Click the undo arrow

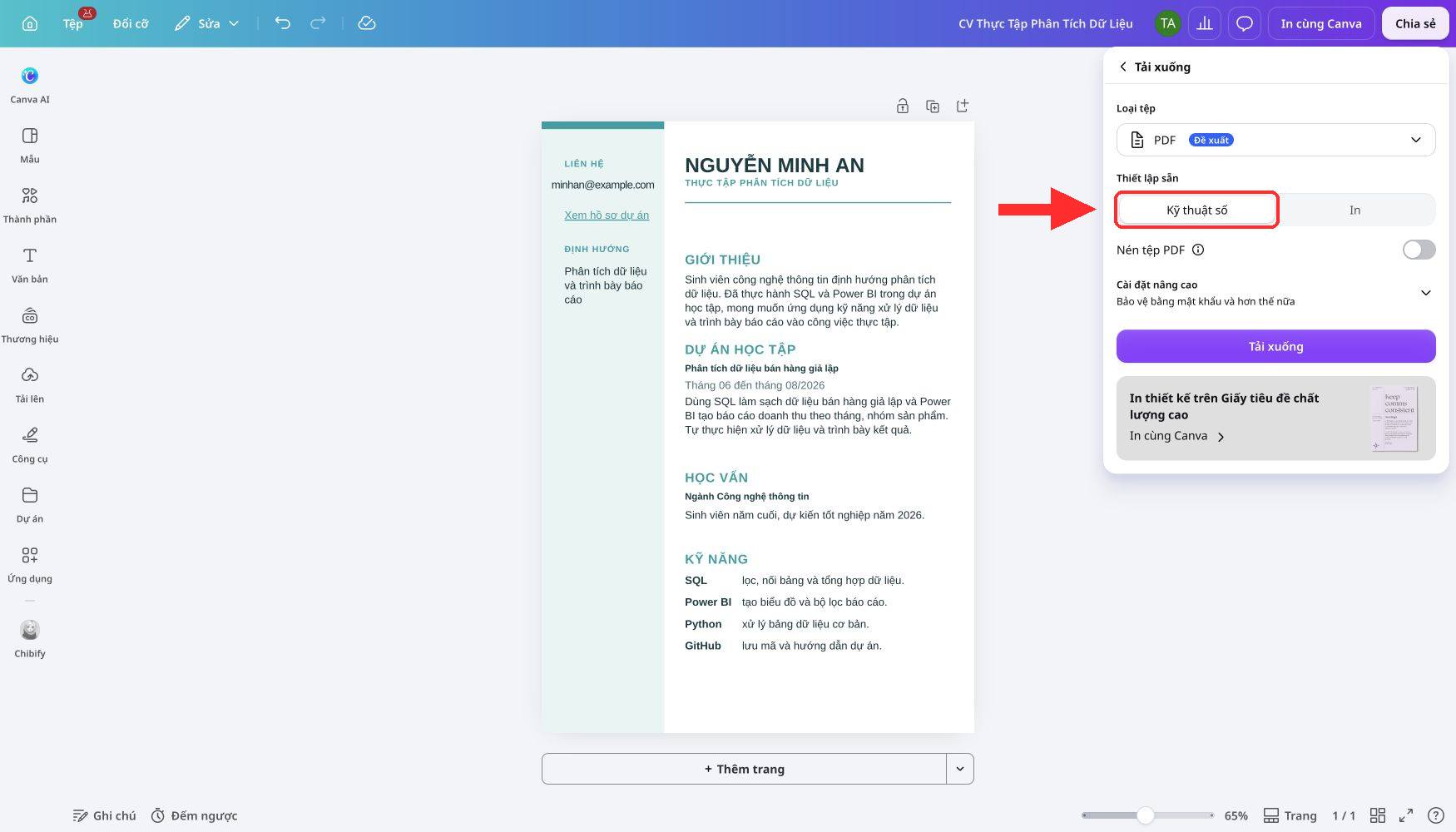pos(283,23)
